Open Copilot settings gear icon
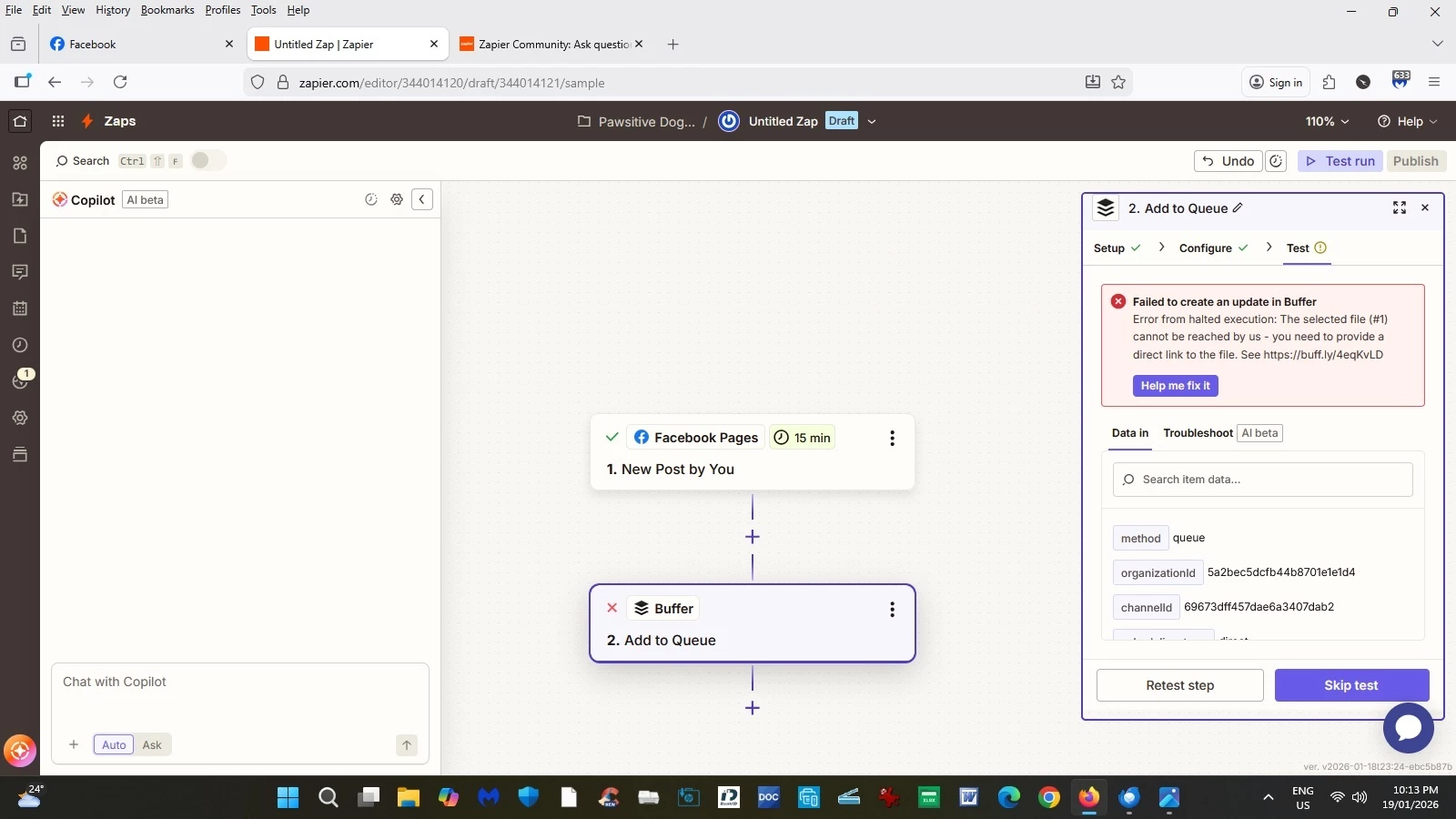 [x=397, y=199]
